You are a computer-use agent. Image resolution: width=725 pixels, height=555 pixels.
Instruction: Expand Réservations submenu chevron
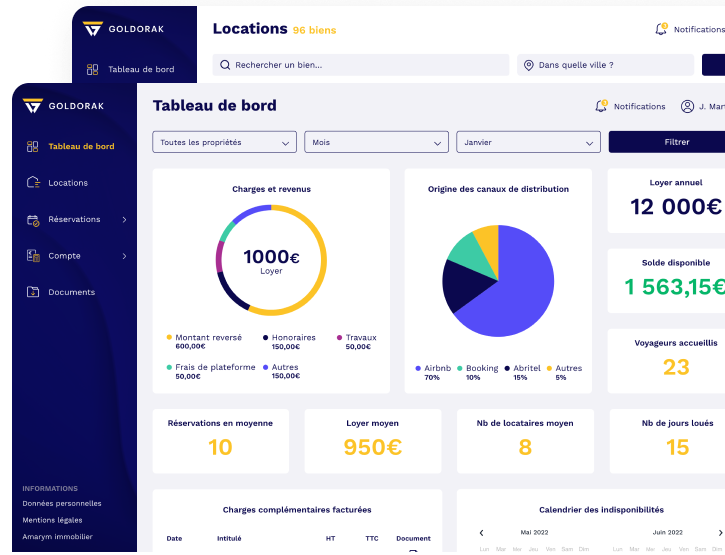[124, 220]
